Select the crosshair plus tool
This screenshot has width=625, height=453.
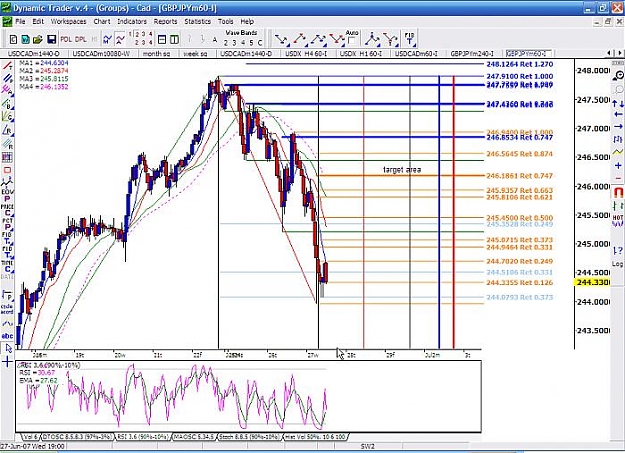coord(7,362)
